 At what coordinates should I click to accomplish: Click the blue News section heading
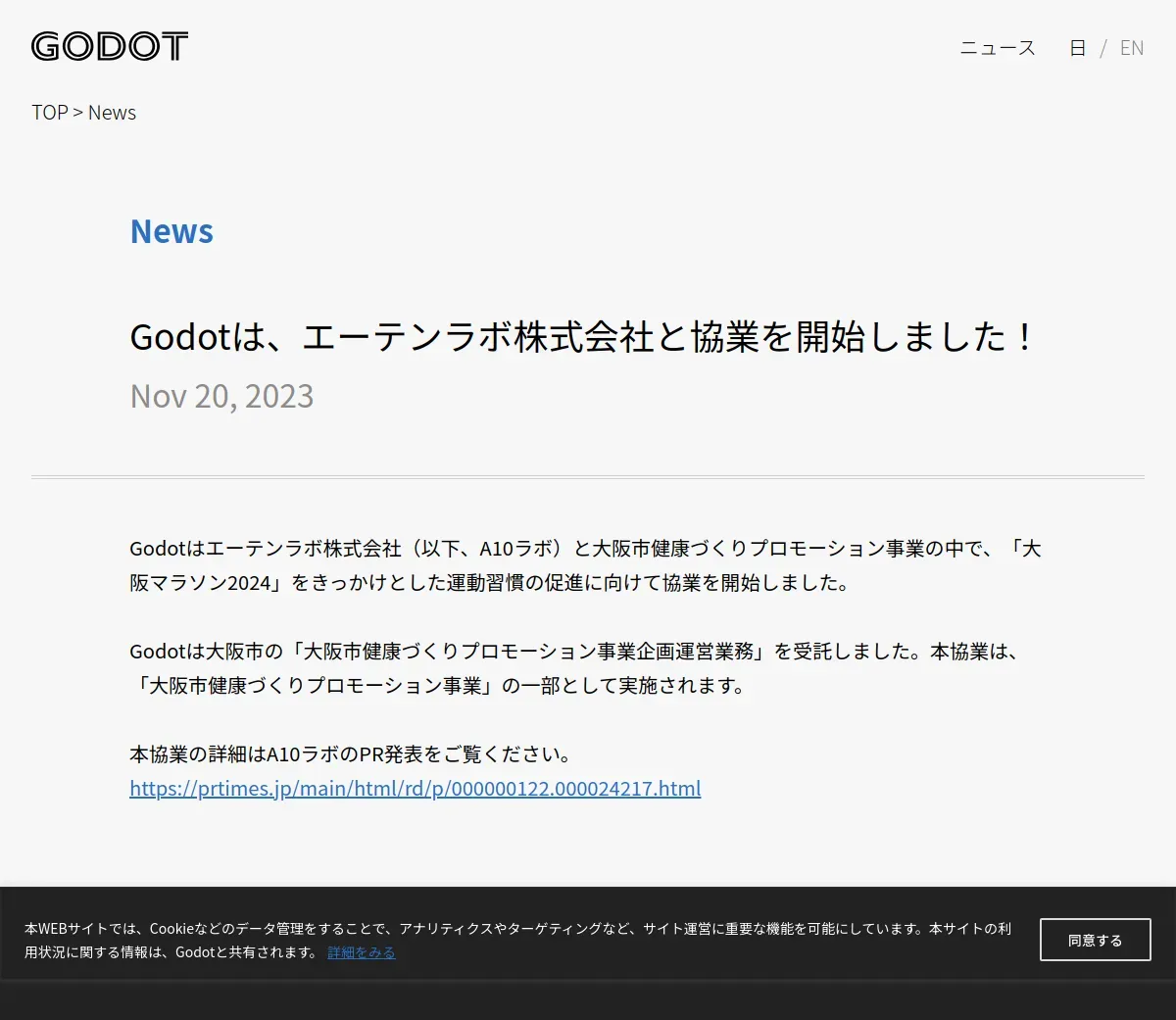point(171,231)
